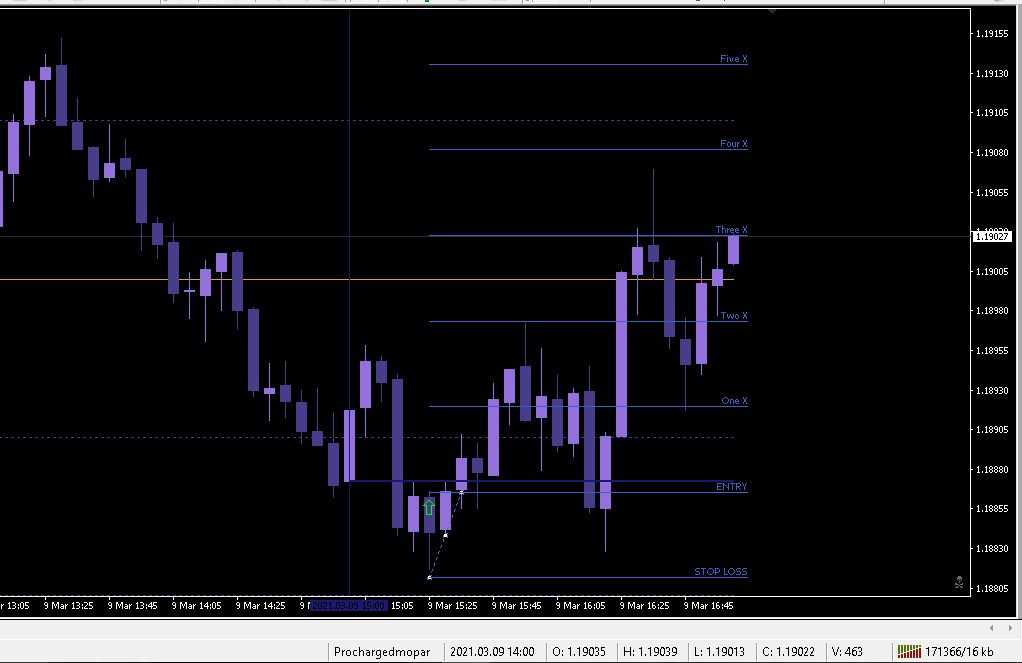Click the green buy arrow on the chart
The image size is (1022, 663).
point(429,507)
